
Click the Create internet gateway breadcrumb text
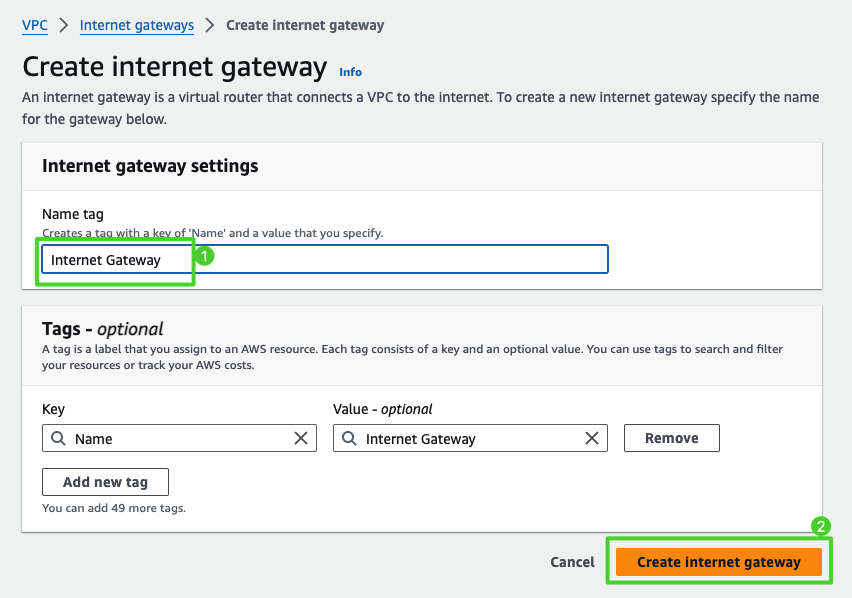[x=305, y=25]
